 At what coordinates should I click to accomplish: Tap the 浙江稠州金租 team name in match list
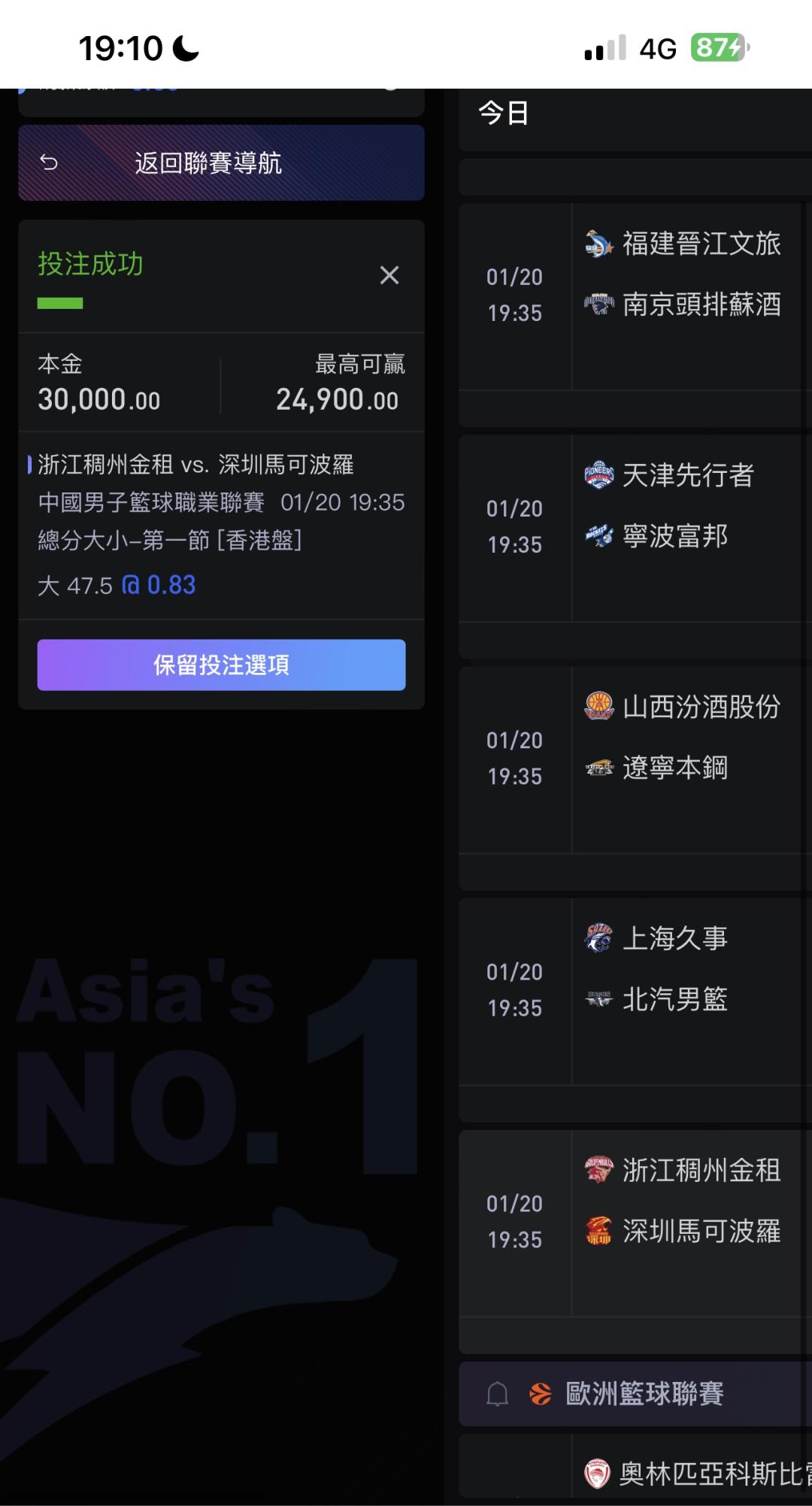click(x=701, y=1170)
